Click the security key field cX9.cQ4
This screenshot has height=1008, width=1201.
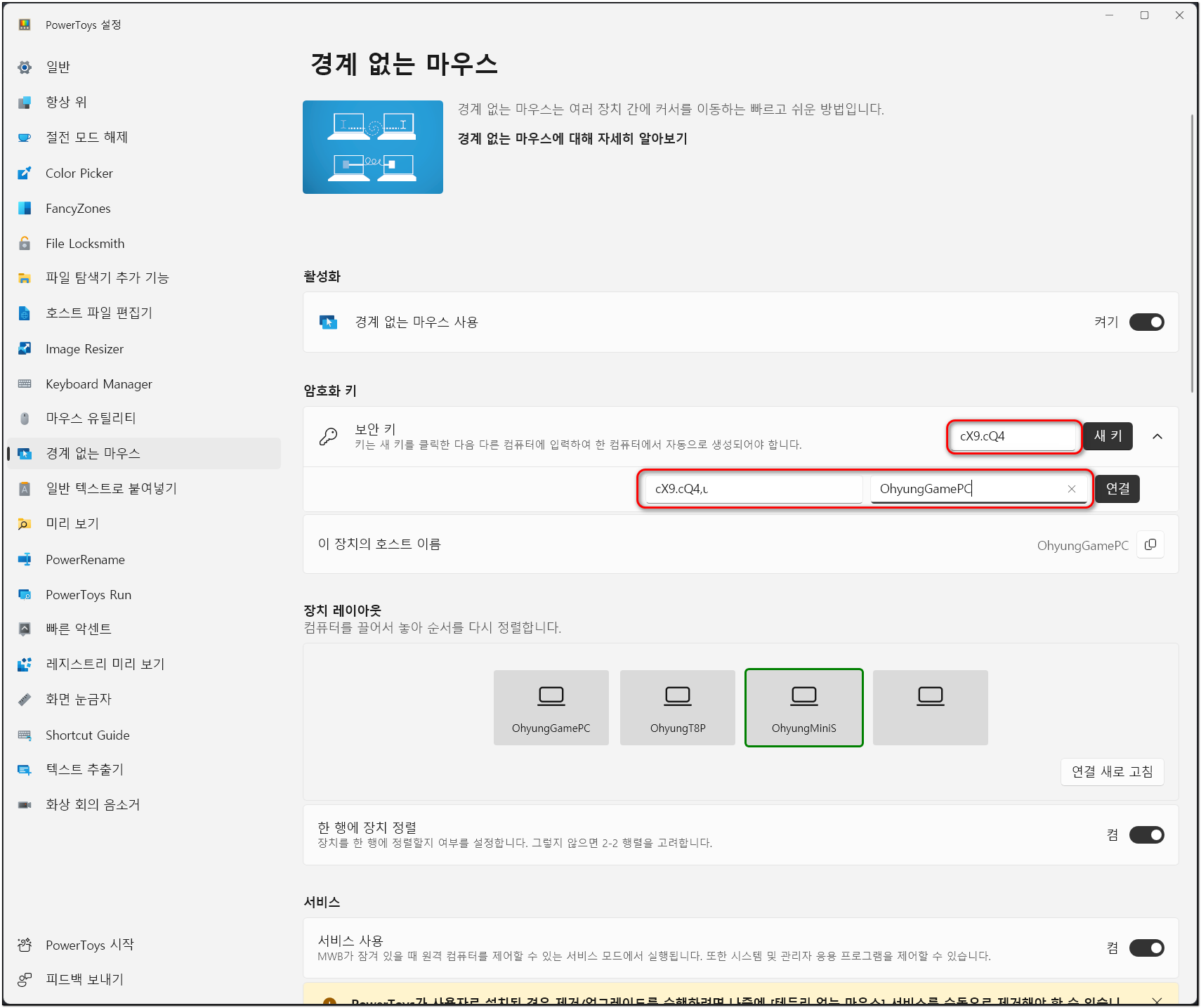1014,436
